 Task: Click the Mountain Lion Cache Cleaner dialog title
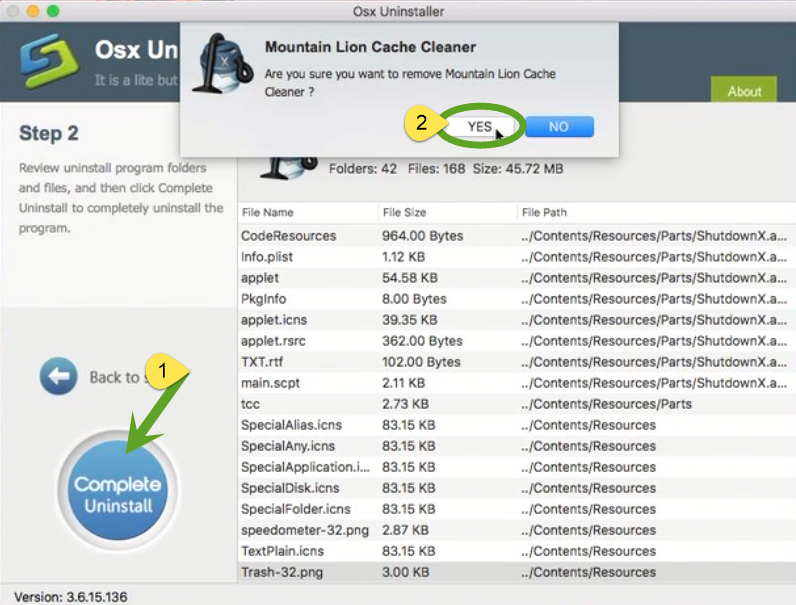[370, 47]
